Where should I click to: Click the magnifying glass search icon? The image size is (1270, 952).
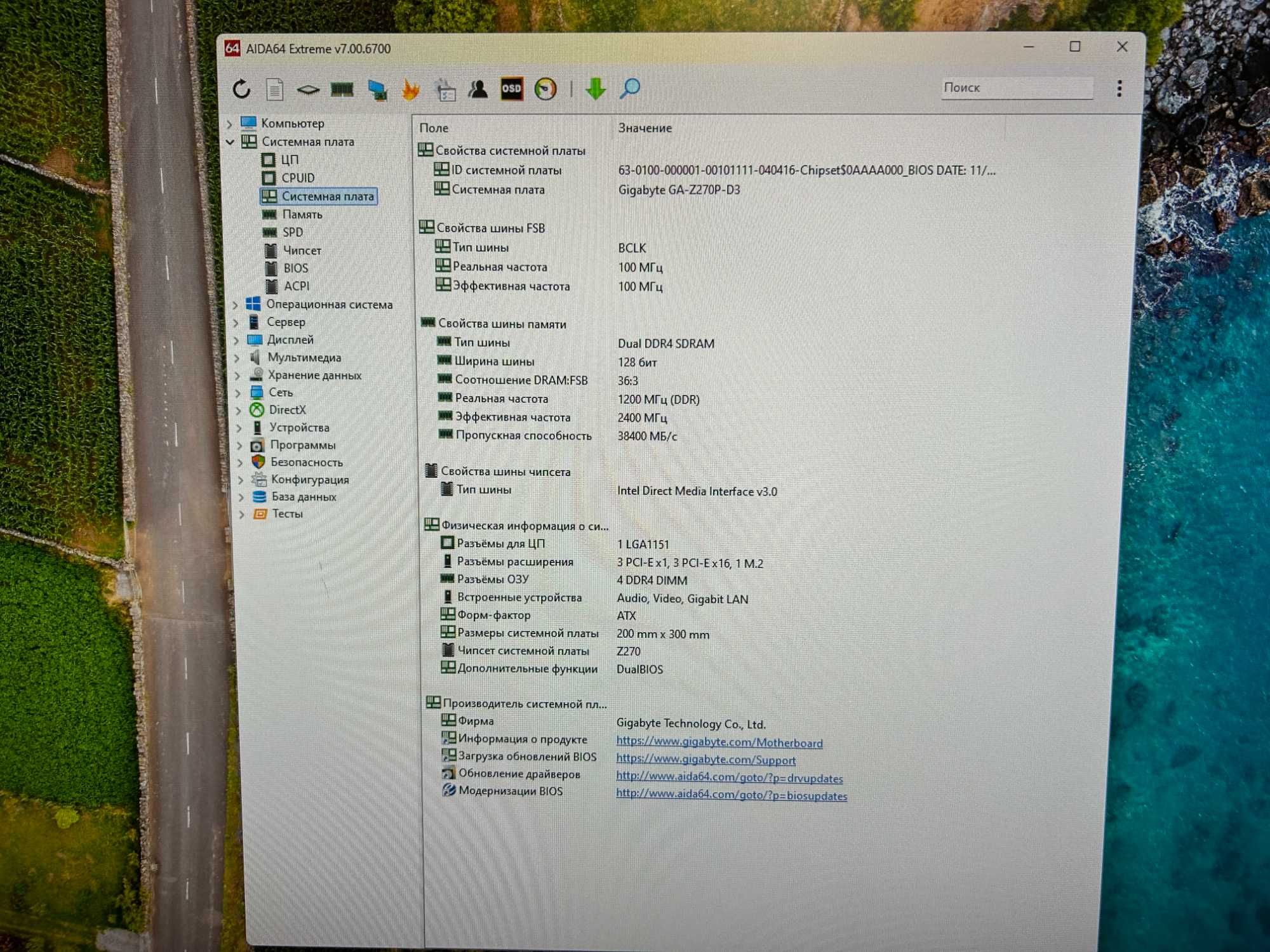[x=630, y=88]
